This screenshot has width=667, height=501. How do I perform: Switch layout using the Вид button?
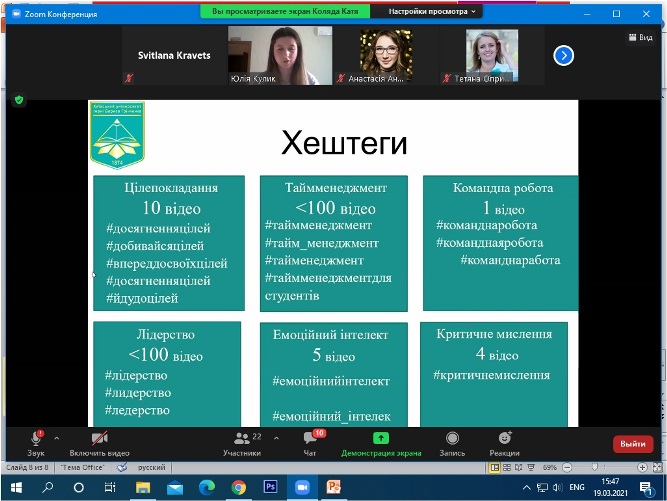tap(641, 37)
